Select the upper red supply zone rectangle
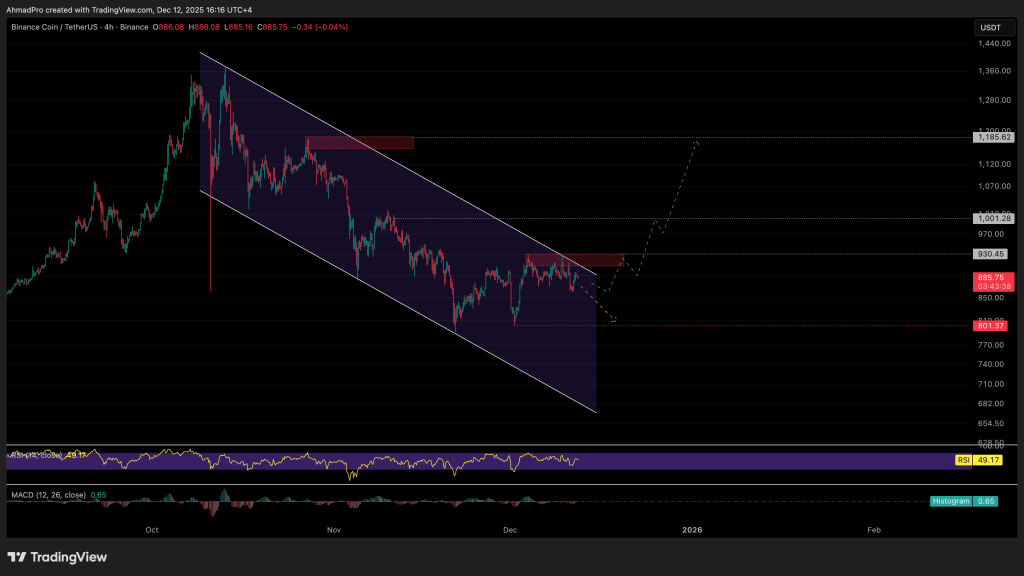Viewport: 1024px width, 576px height. coord(359,142)
